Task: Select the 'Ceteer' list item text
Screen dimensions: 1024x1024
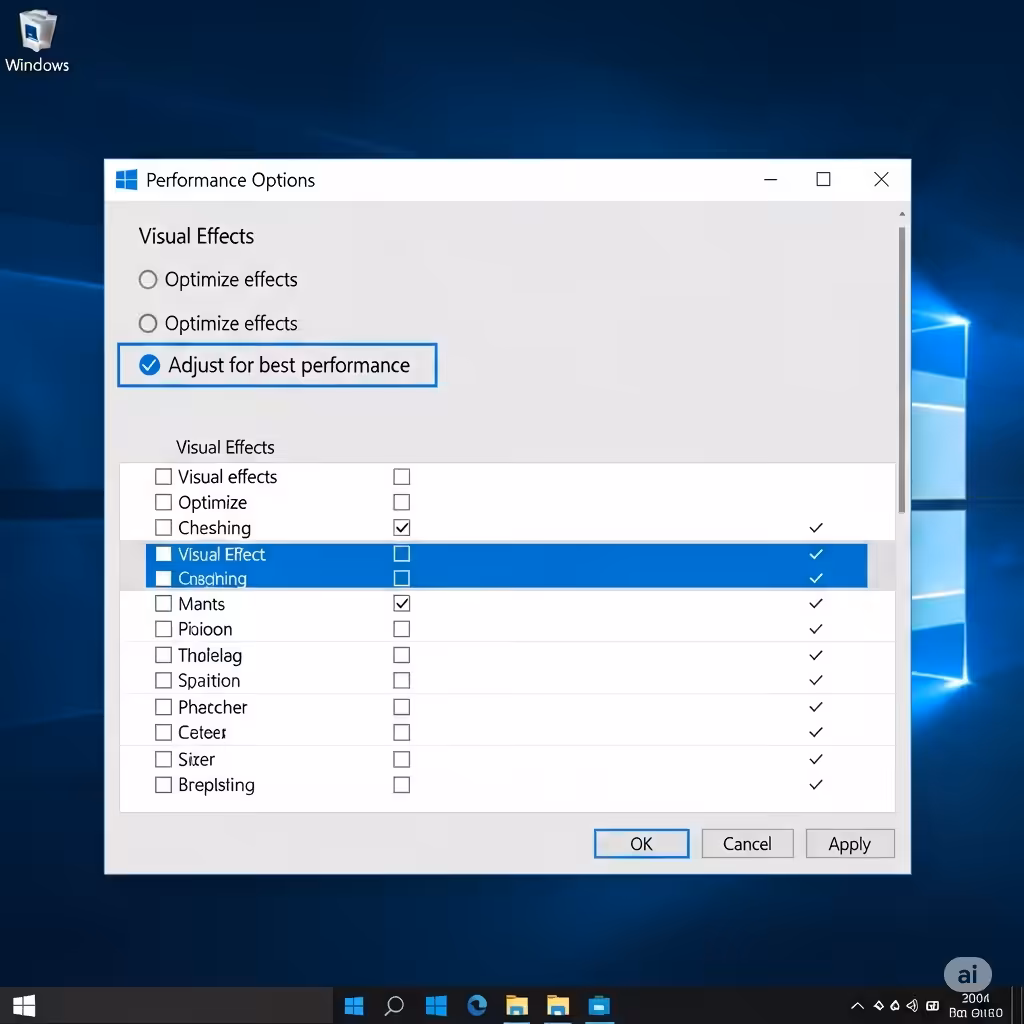Action: [202, 733]
